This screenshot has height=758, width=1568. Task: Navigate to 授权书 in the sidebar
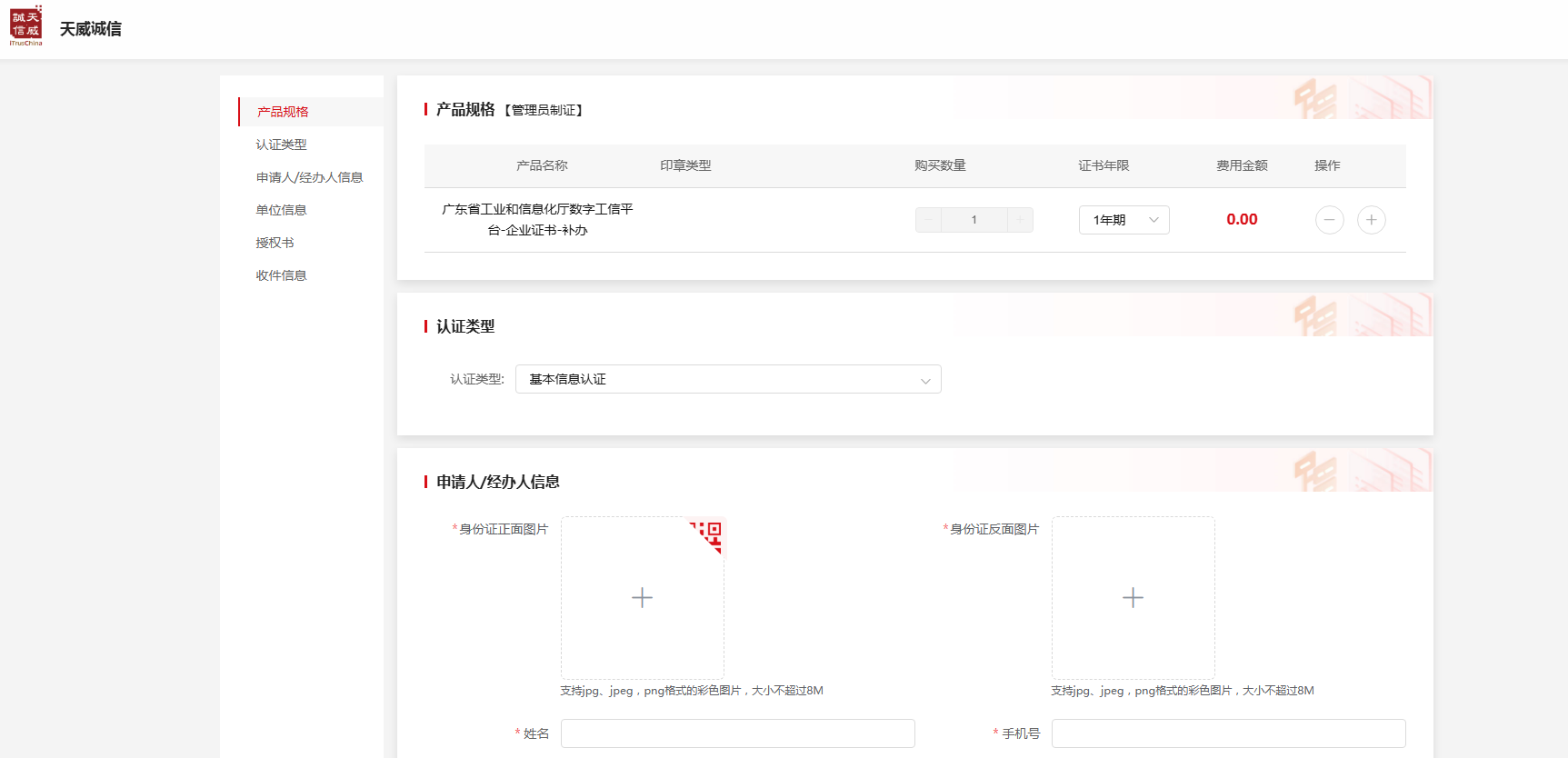coord(275,243)
